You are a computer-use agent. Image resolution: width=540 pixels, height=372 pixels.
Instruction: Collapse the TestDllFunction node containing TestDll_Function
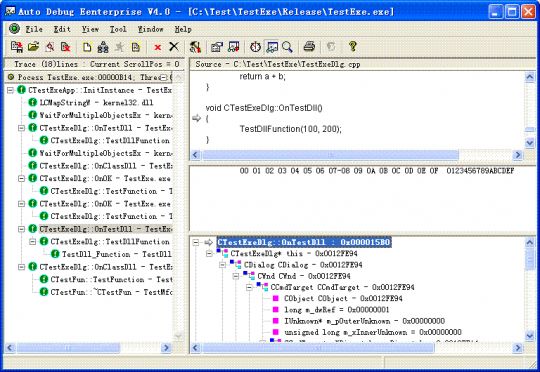(x=33, y=241)
